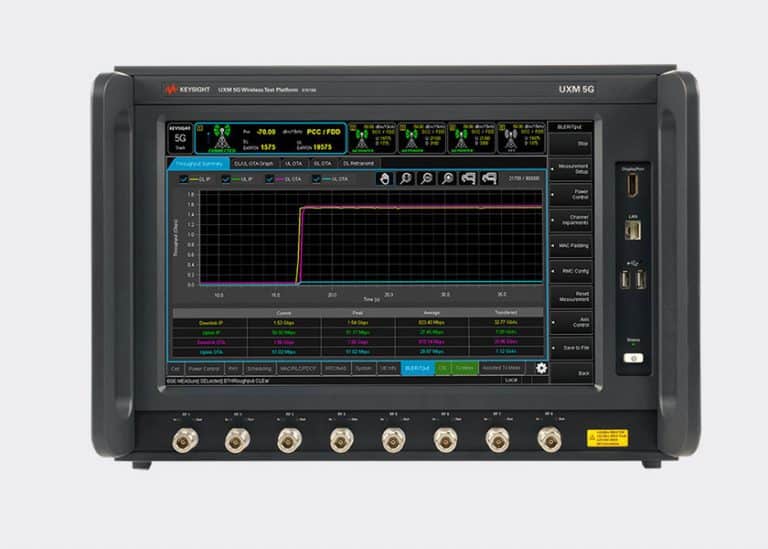Viewport: 768px width, 549px height.
Task: Select the Power Control bottom tab
Action: pyautogui.click(x=204, y=368)
